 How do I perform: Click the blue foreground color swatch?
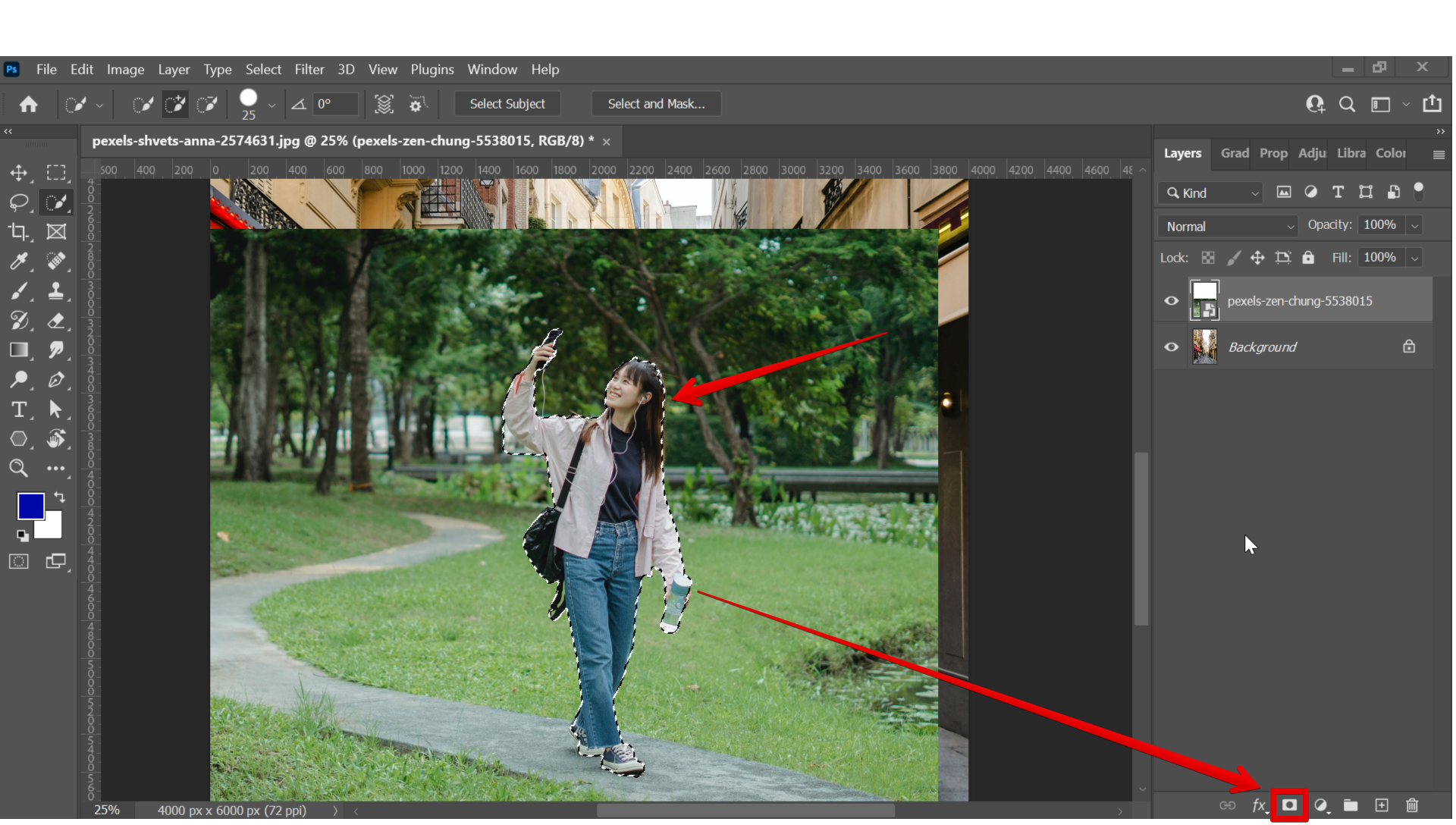[x=30, y=506]
